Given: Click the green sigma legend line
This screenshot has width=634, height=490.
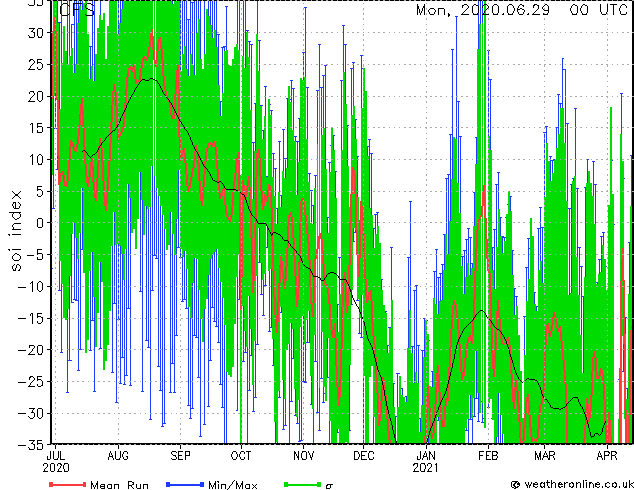Looking at the screenshot, I should pos(303,484).
